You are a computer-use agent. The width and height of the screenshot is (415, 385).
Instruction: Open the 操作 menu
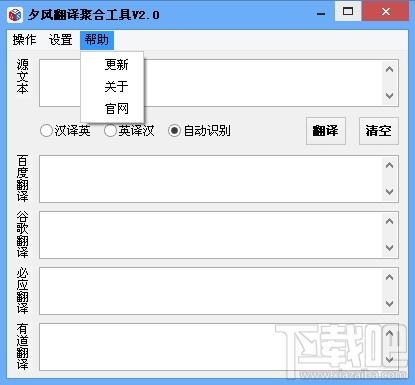point(24,40)
